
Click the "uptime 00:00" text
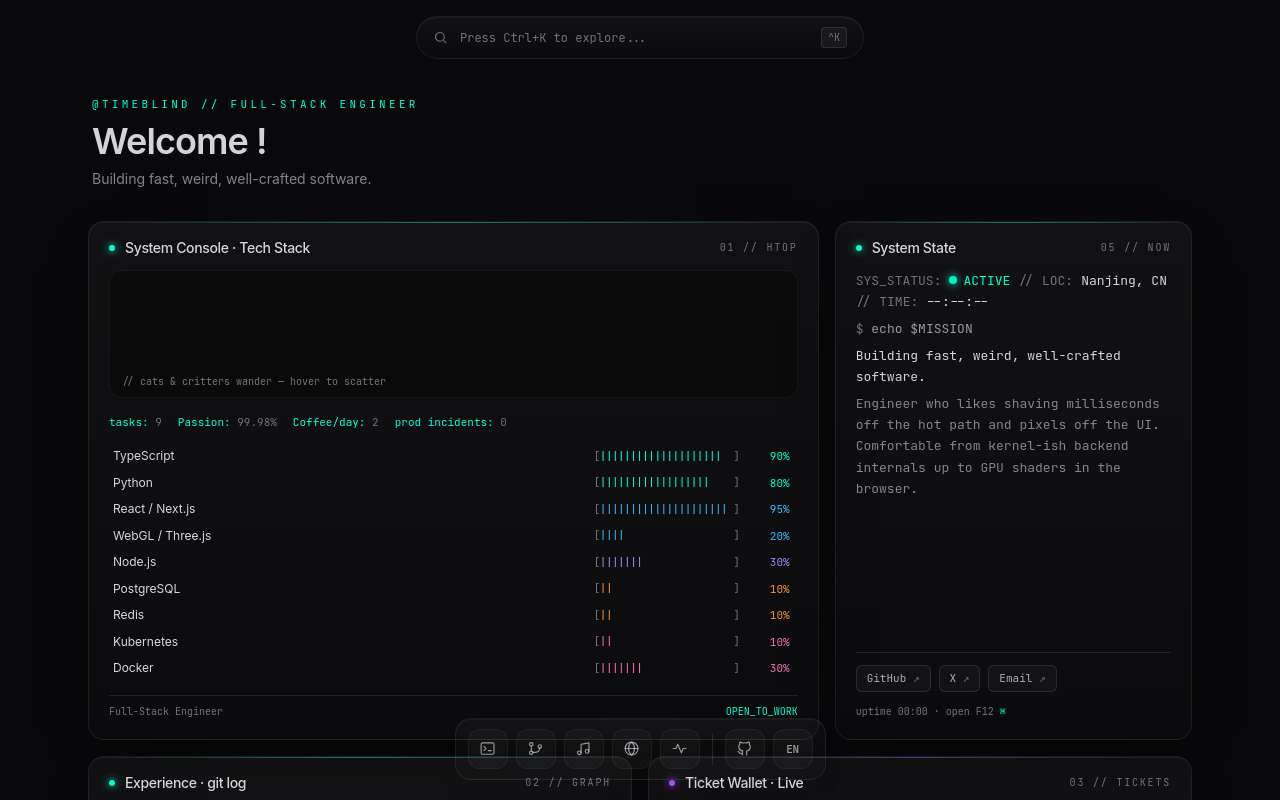click(891, 712)
